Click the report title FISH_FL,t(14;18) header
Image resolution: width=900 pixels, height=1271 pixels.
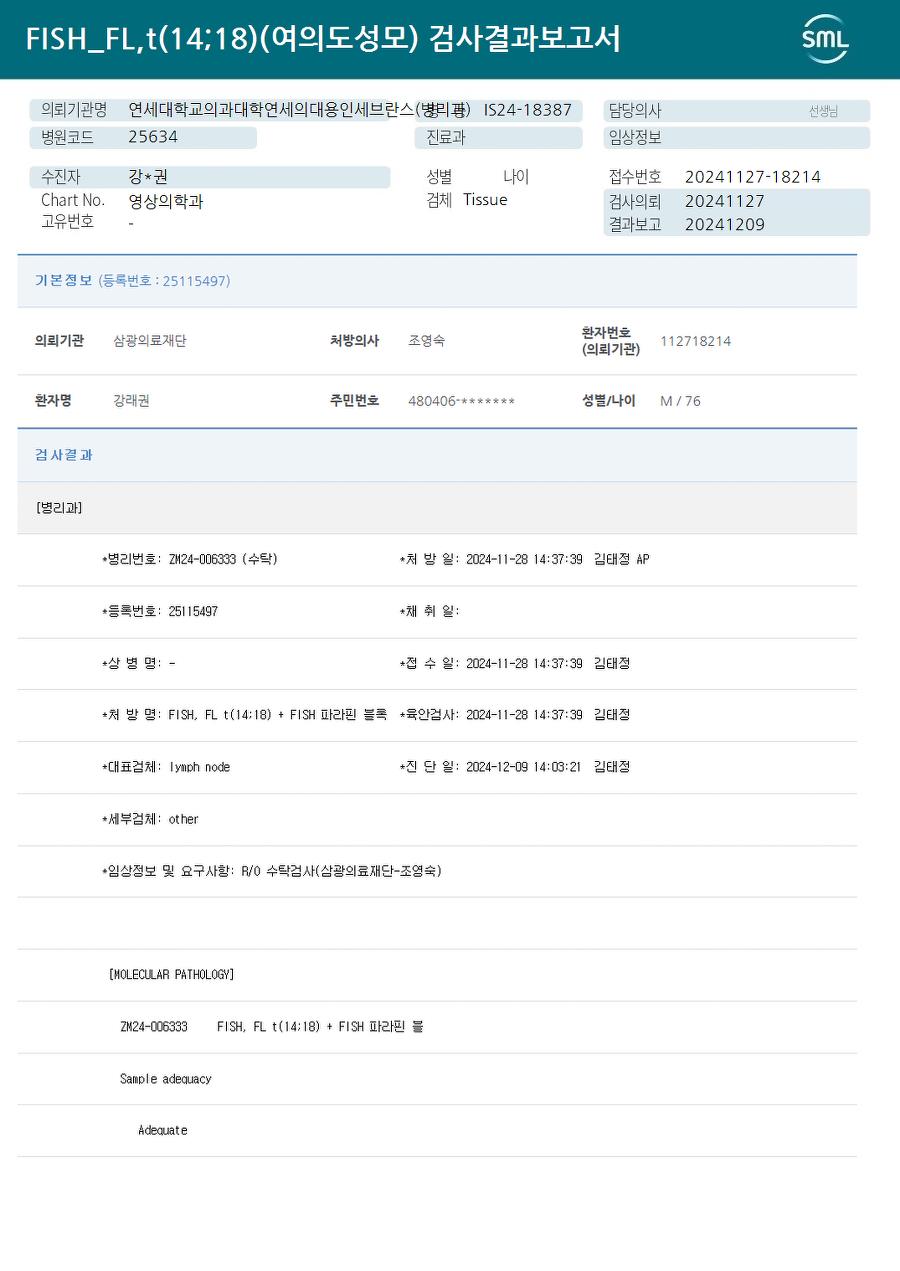323,39
